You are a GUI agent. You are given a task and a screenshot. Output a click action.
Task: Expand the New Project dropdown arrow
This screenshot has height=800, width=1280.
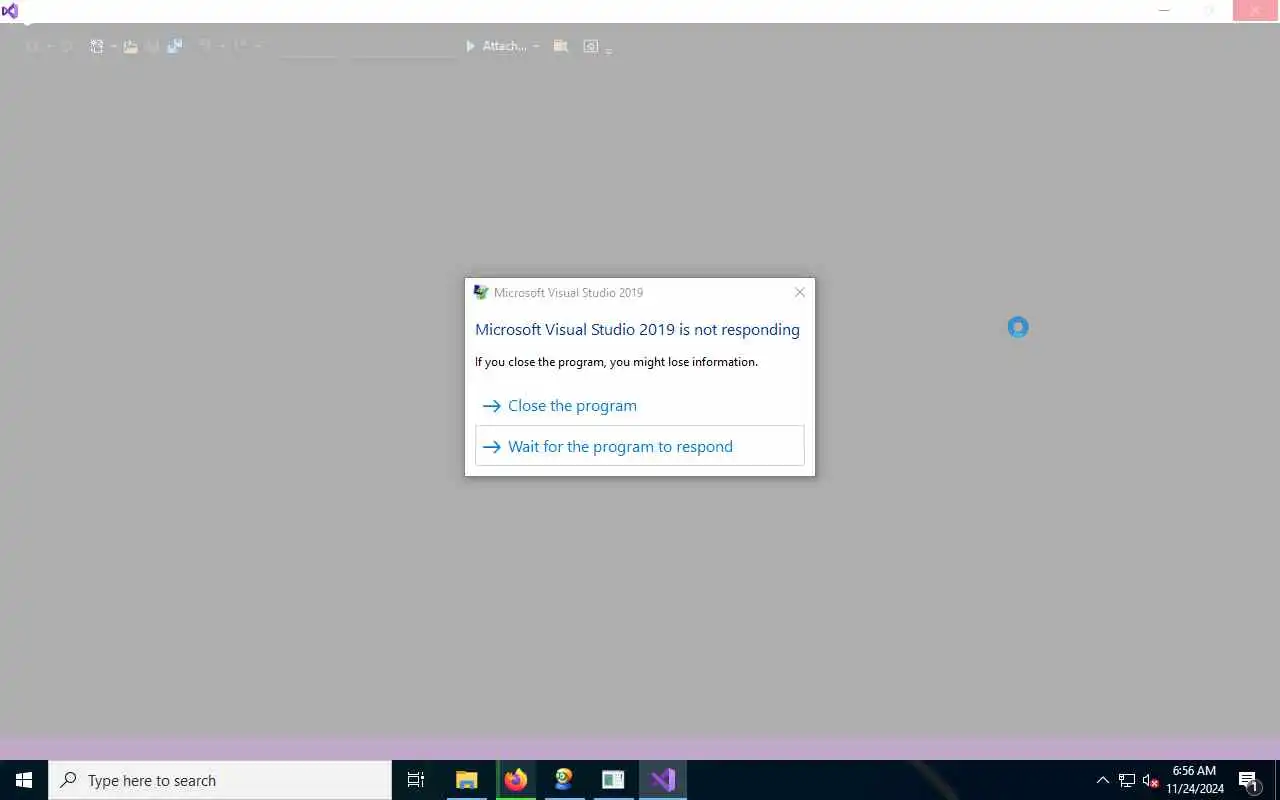click(x=113, y=46)
